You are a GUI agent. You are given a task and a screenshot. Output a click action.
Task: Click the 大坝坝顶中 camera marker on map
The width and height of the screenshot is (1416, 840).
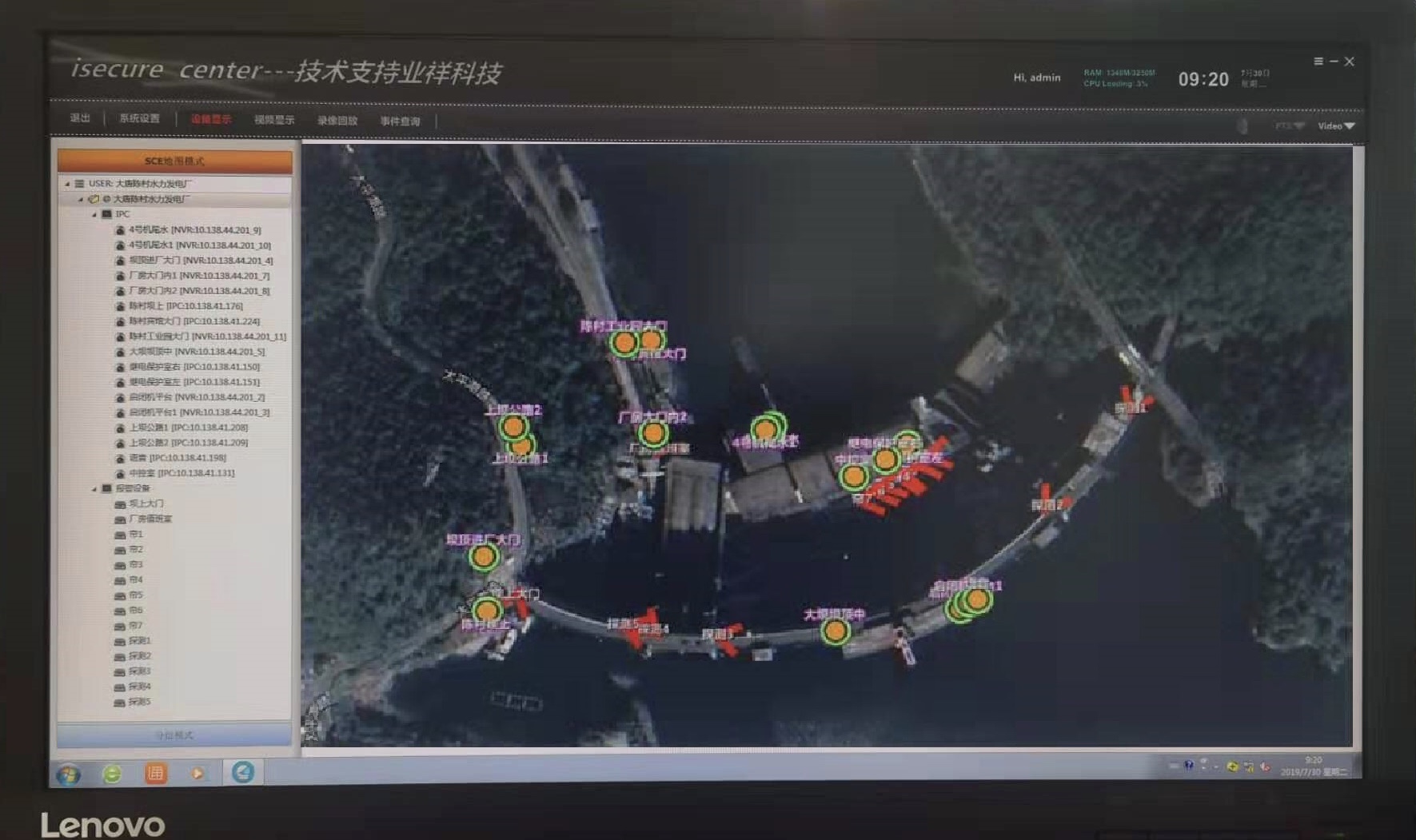click(835, 631)
